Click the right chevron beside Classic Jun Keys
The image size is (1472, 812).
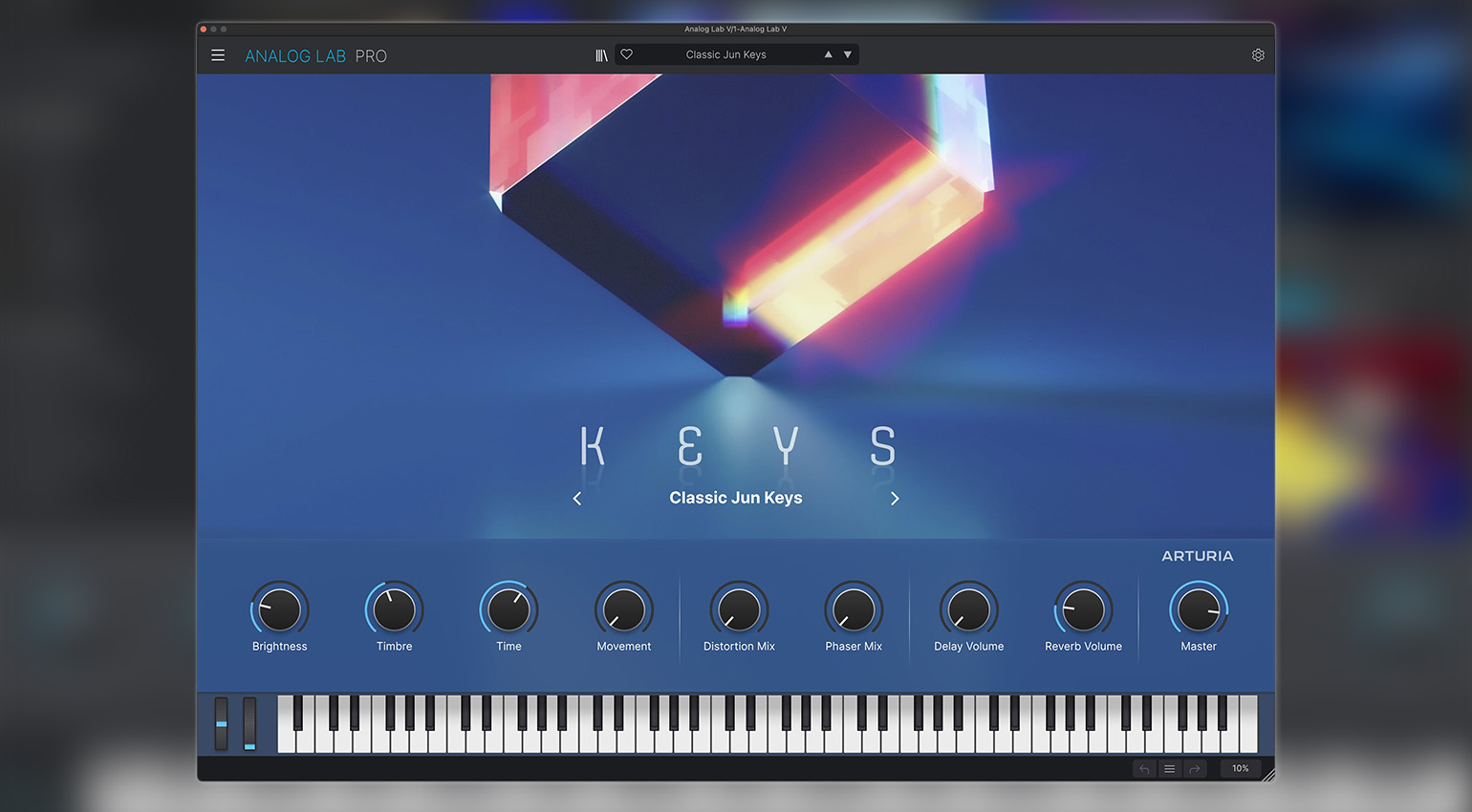coord(895,499)
